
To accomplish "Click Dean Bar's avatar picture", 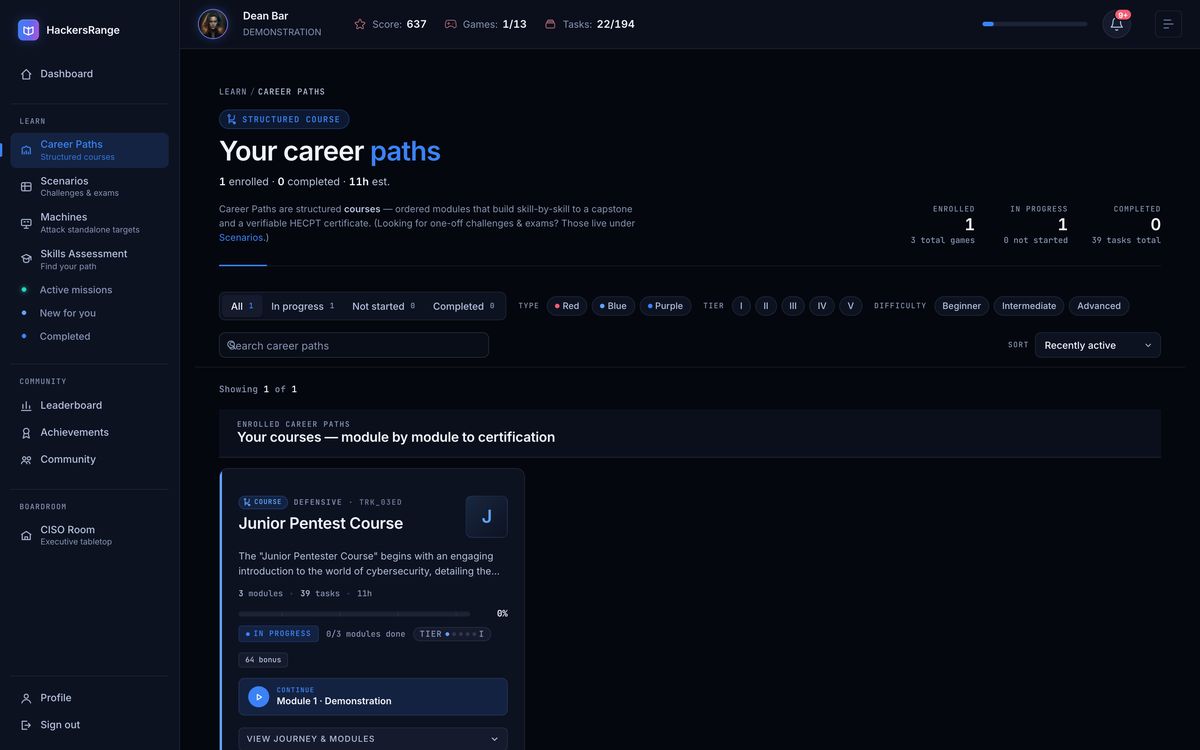I will pos(213,24).
